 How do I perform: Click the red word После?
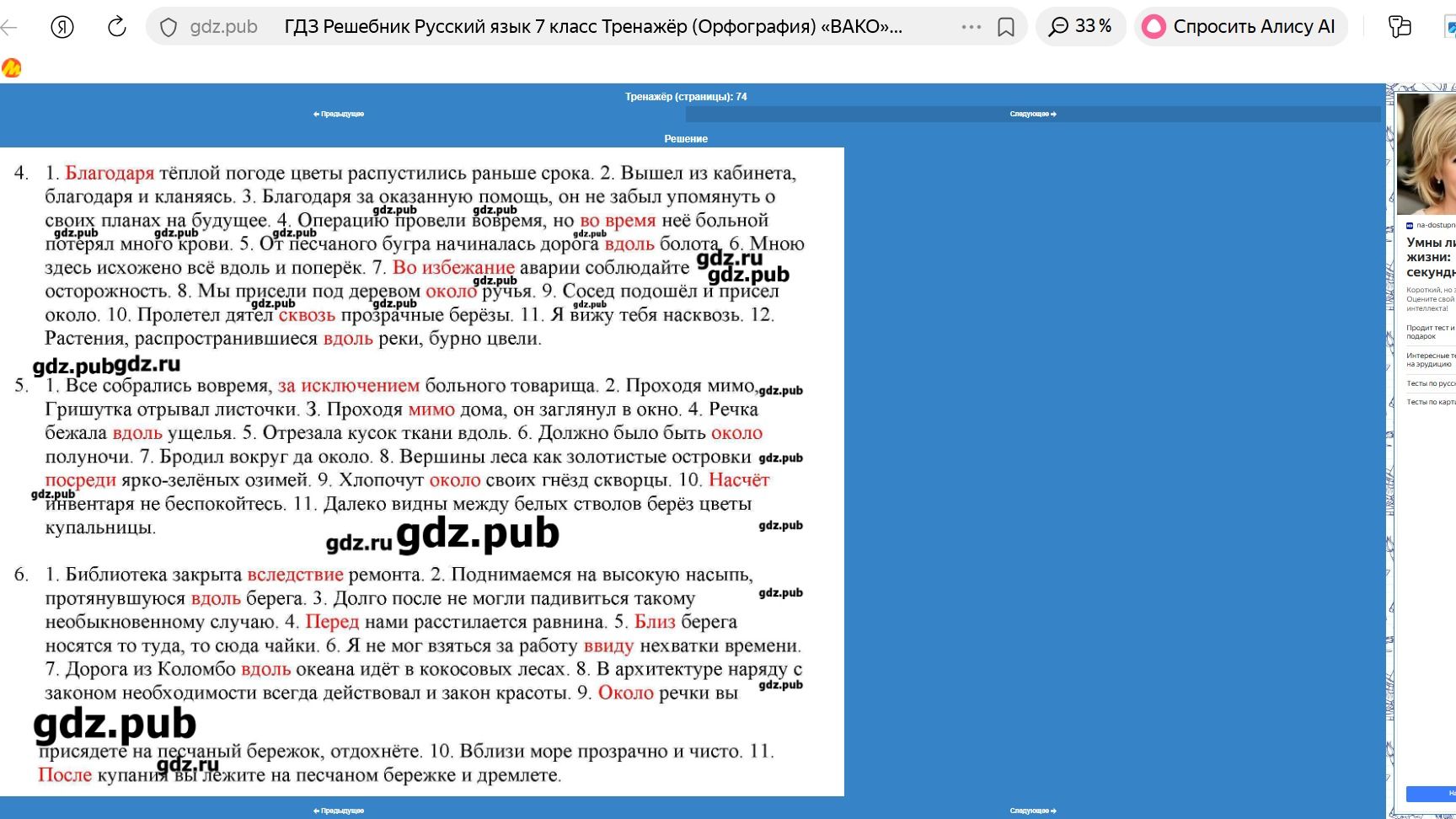pyautogui.click(x=65, y=774)
